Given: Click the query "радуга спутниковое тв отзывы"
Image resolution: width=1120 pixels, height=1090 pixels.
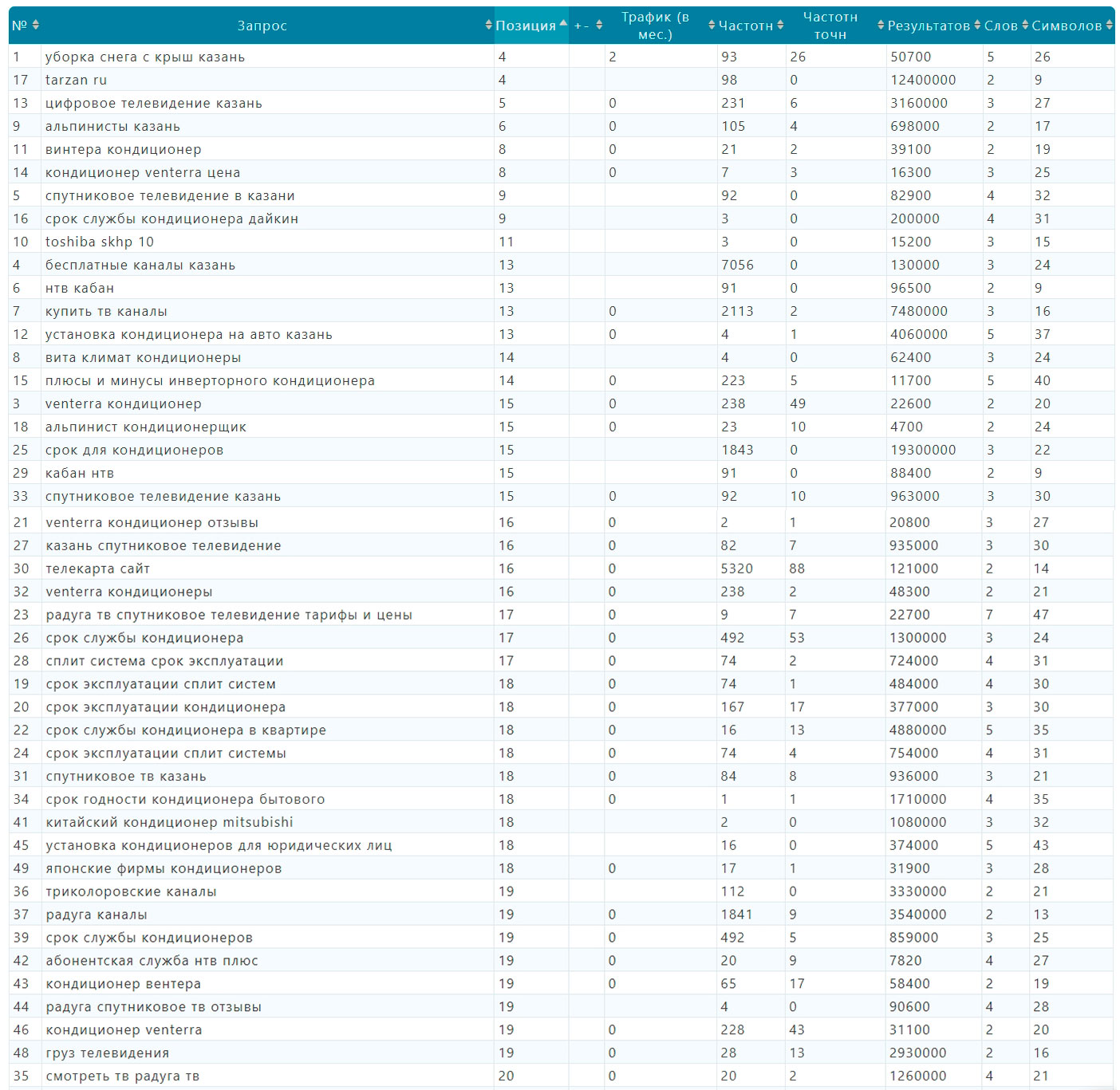Looking at the screenshot, I should (154, 1007).
